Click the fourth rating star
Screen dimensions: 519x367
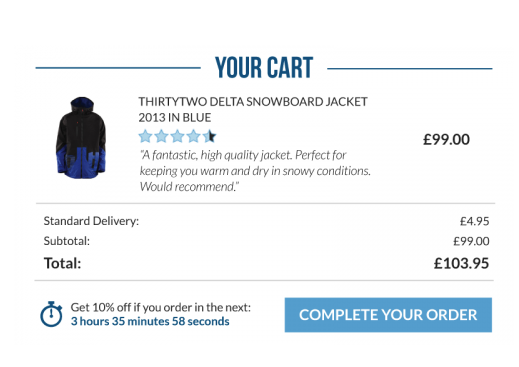pos(193,136)
